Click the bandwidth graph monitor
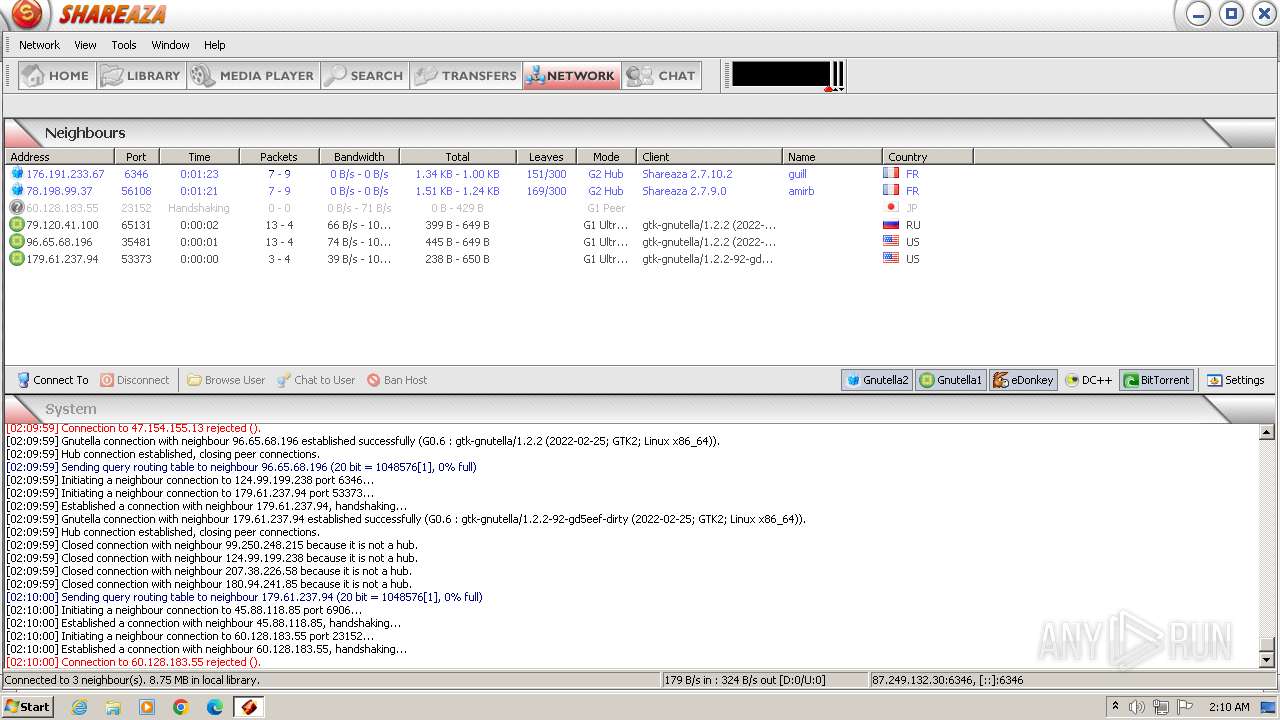Screen dimensions: 1280x720 pos(781,75)
